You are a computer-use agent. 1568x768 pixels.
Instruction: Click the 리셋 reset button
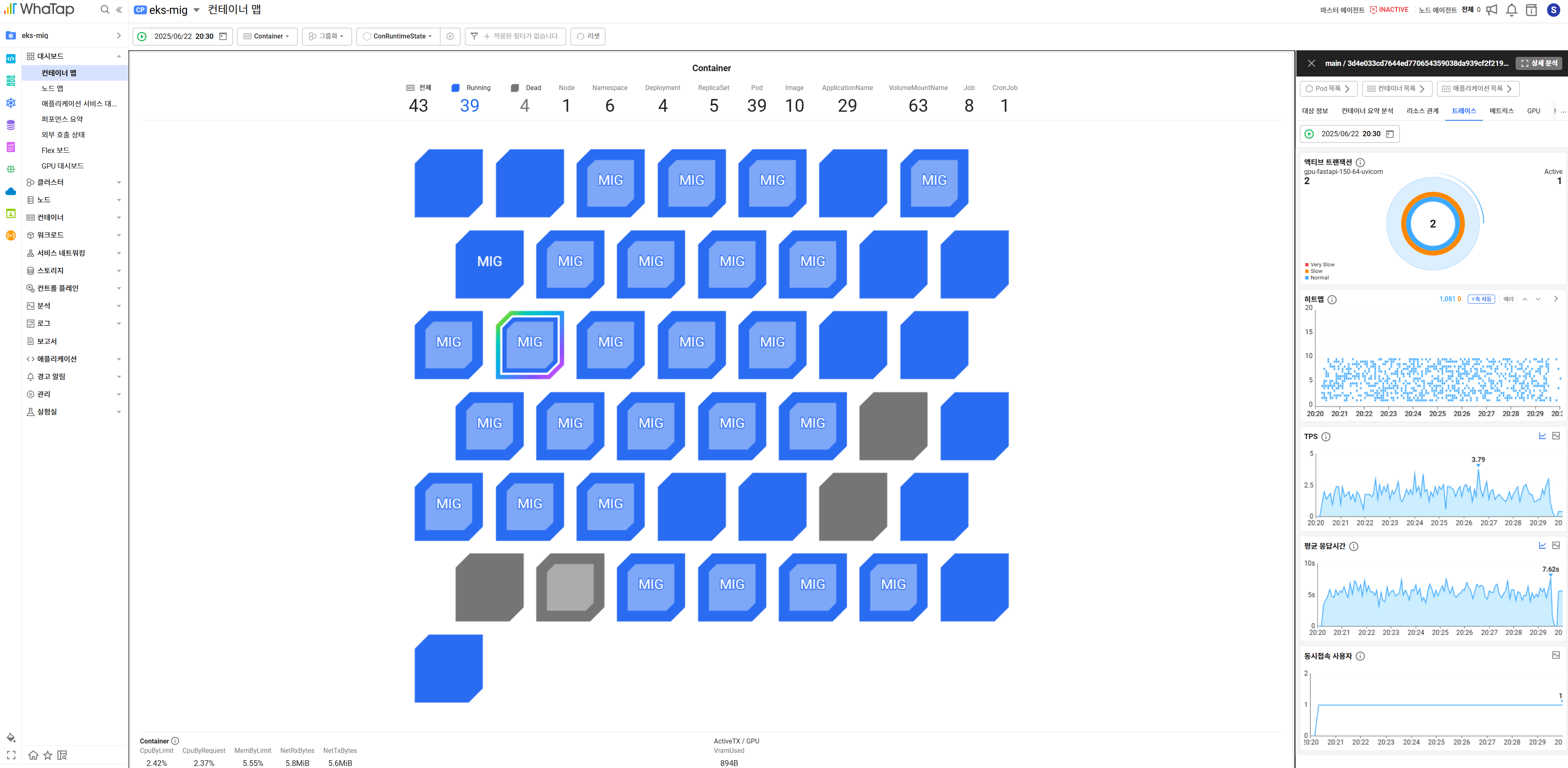[588, 36]
